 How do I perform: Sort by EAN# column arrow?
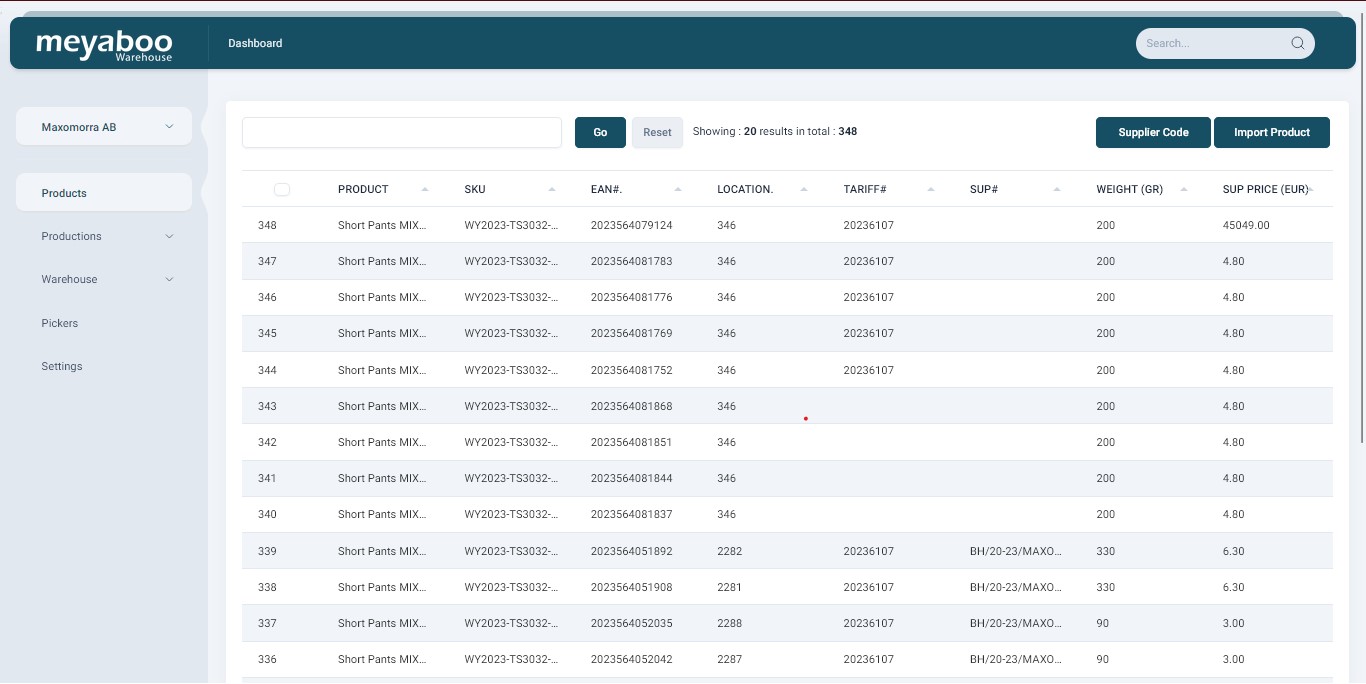678,189
